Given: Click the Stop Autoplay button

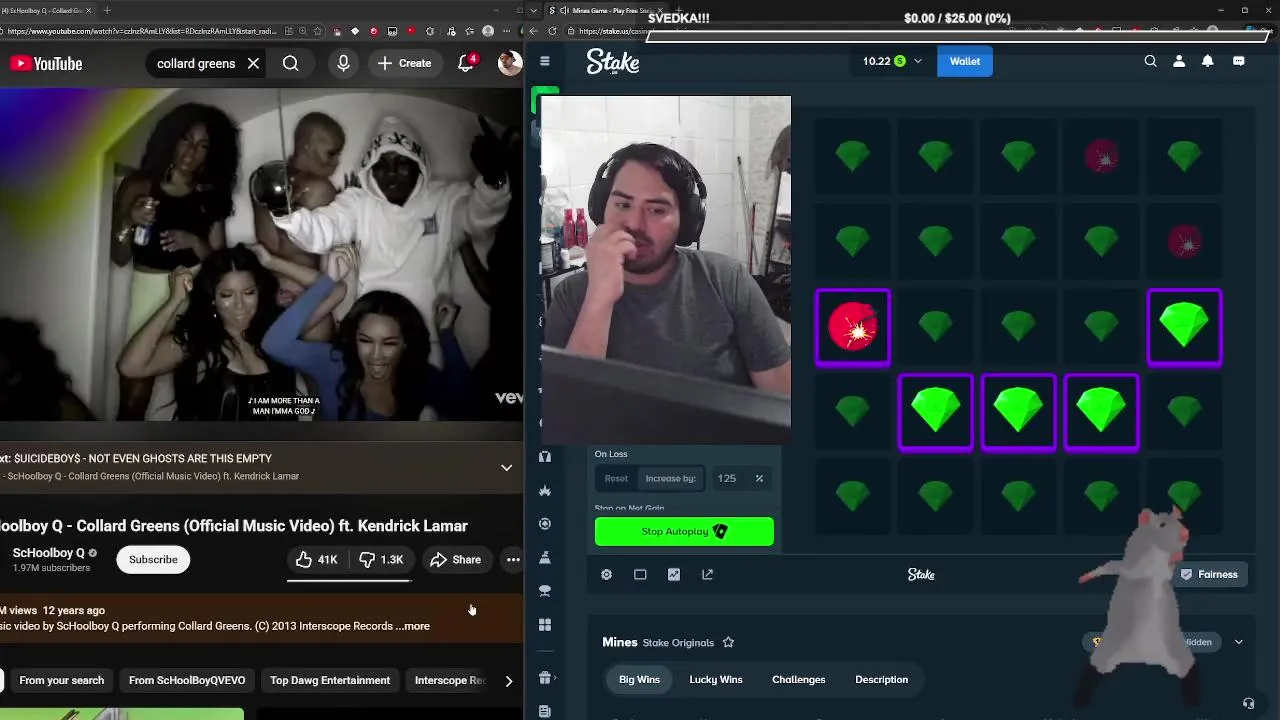Looking at the screenshot, I should point(684,531).
